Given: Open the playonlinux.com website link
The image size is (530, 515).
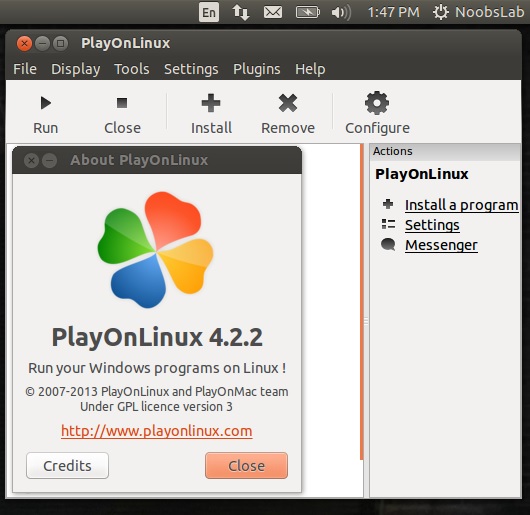Looking at the screenshot, I should (x=156, y=431).
